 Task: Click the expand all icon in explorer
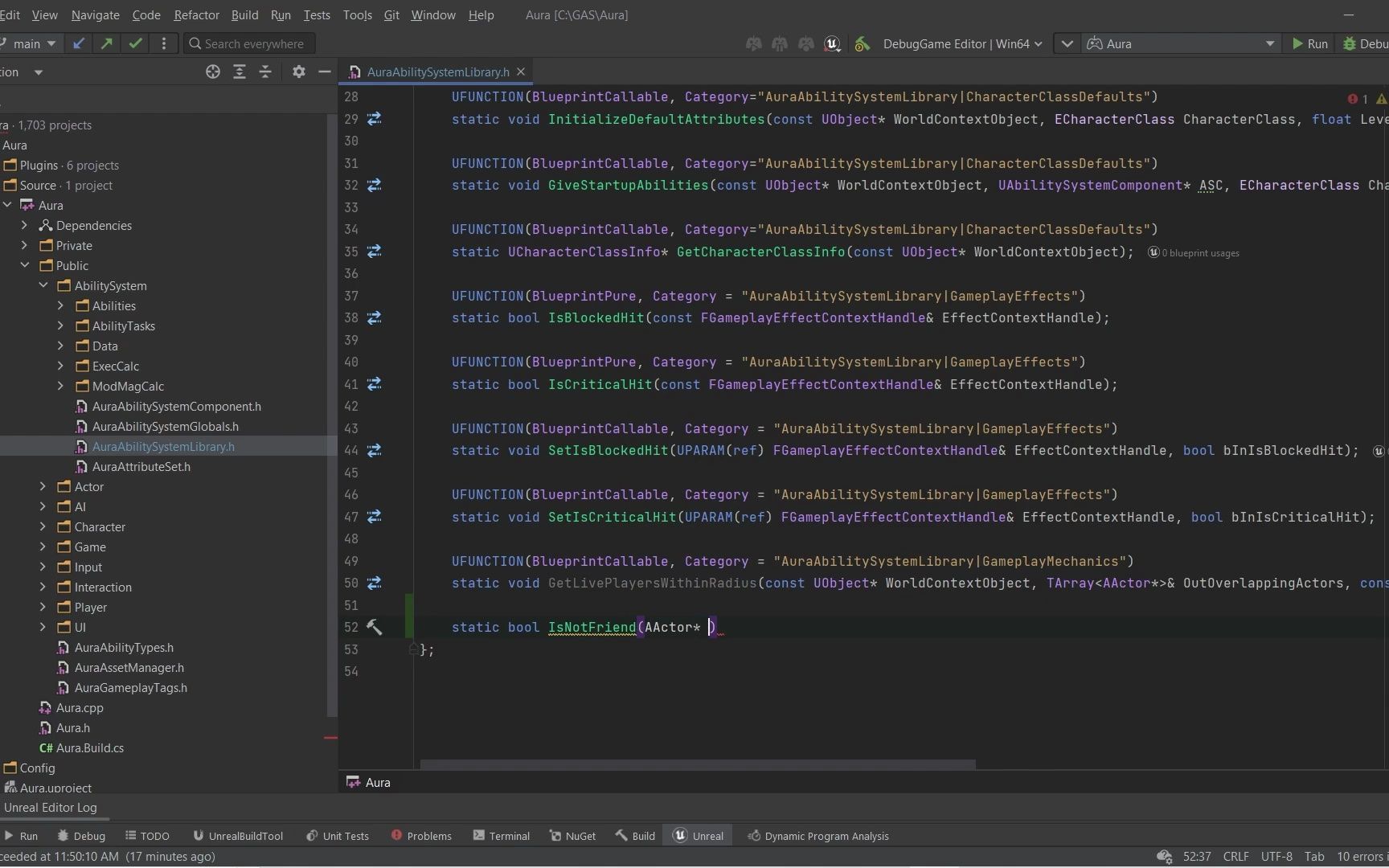pyautogui.click(x=239, y=72)
